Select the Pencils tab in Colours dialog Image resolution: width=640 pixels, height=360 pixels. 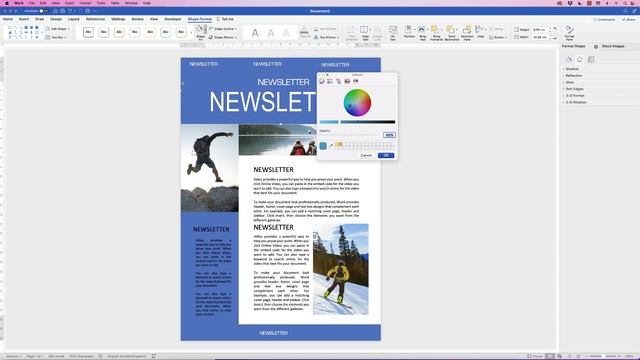(x=356, y=81)
